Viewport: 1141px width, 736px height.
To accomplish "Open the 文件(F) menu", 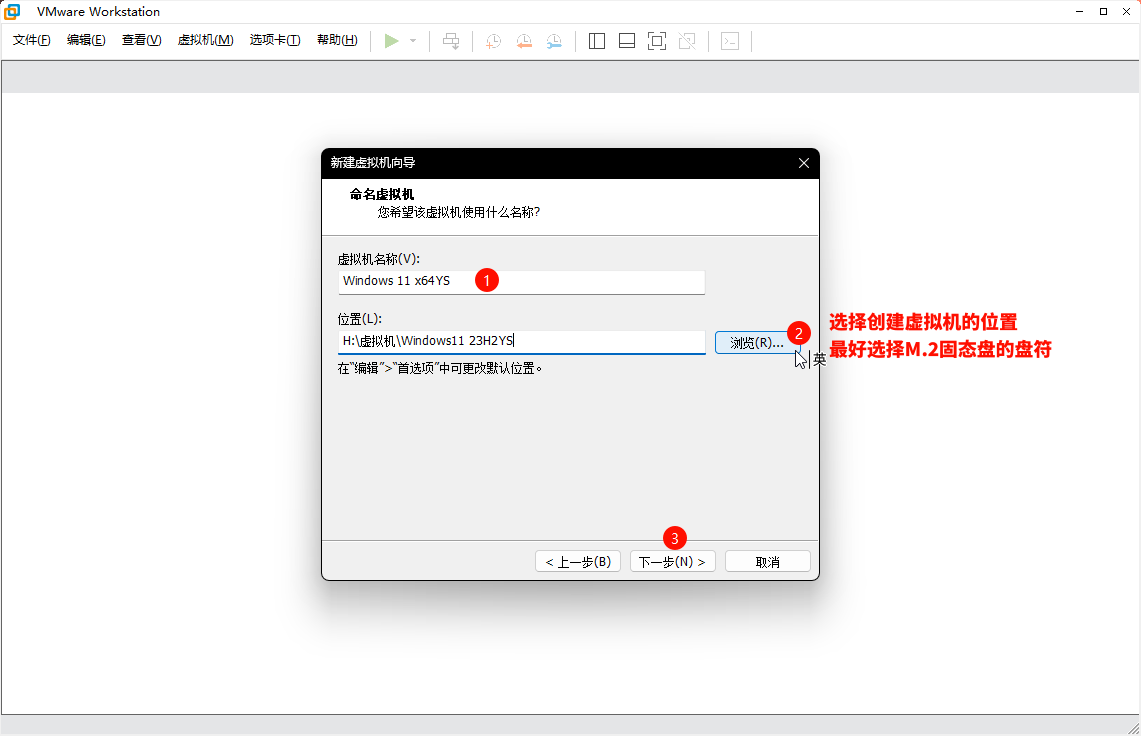I will pos(31,40).
